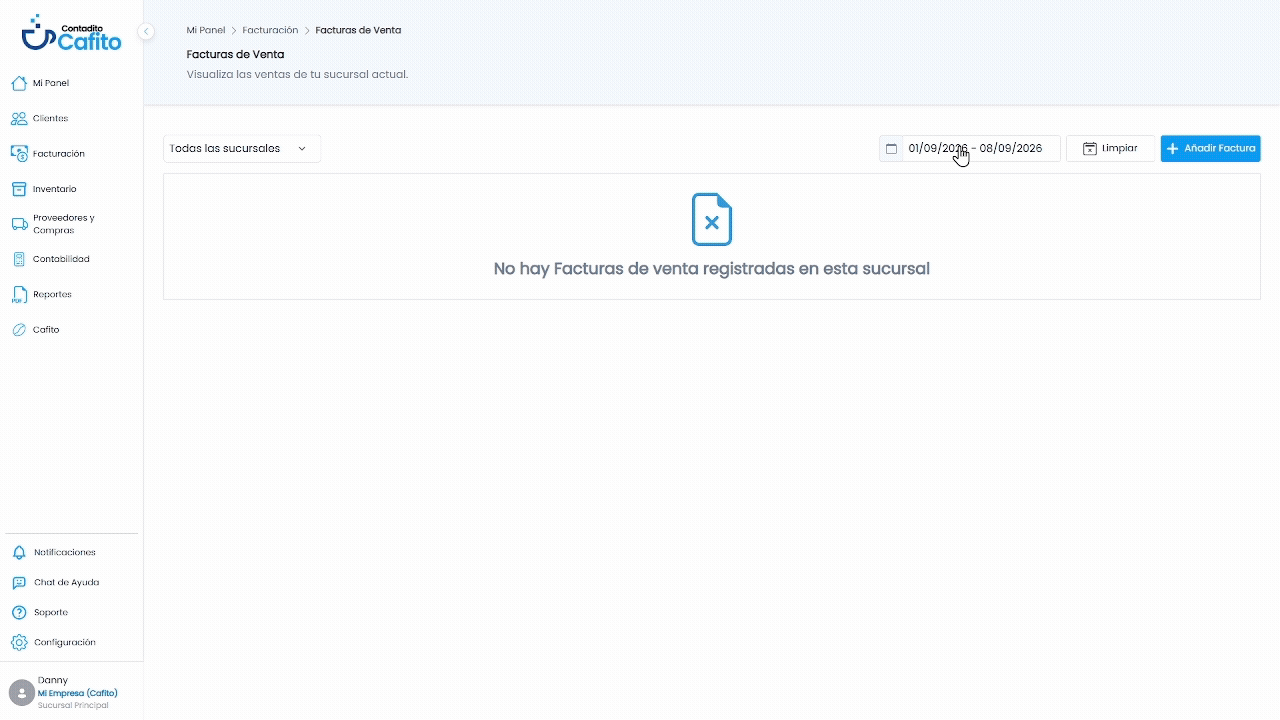This screenshot has width=1280, height=720.
Task: Expand the Todas las sucursales dropdown
Action: [x=242, y=149]
